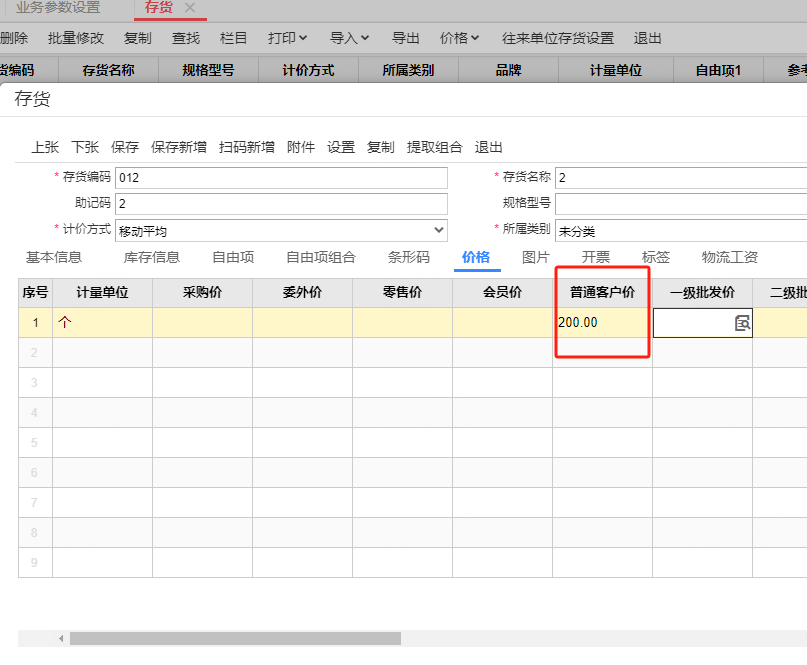Click 复制 in the form toolbar
This screenshot has height=665, width=807.
pyautogui.click(x=381, y=147)
